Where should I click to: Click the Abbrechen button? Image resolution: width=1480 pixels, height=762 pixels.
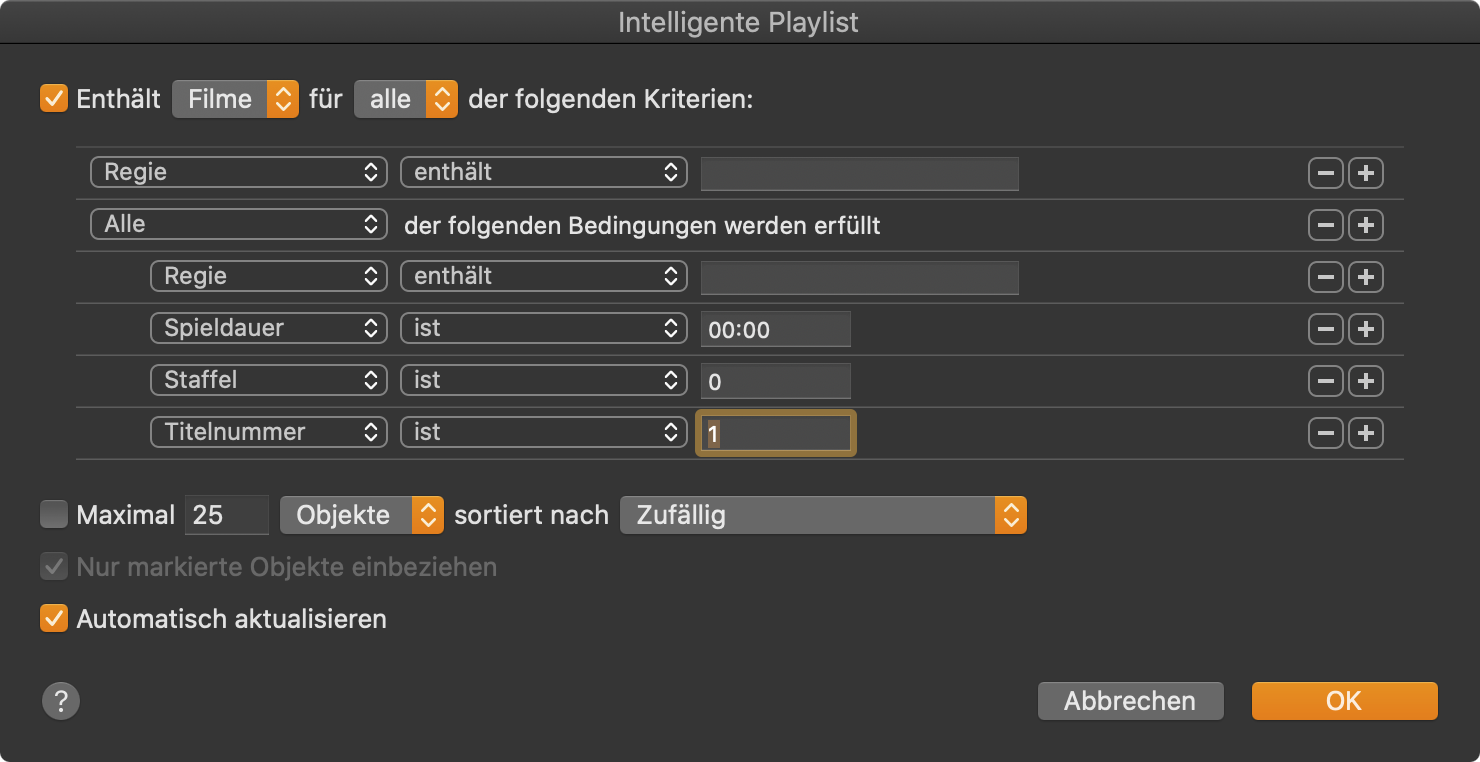click(x=1130, y=701)
